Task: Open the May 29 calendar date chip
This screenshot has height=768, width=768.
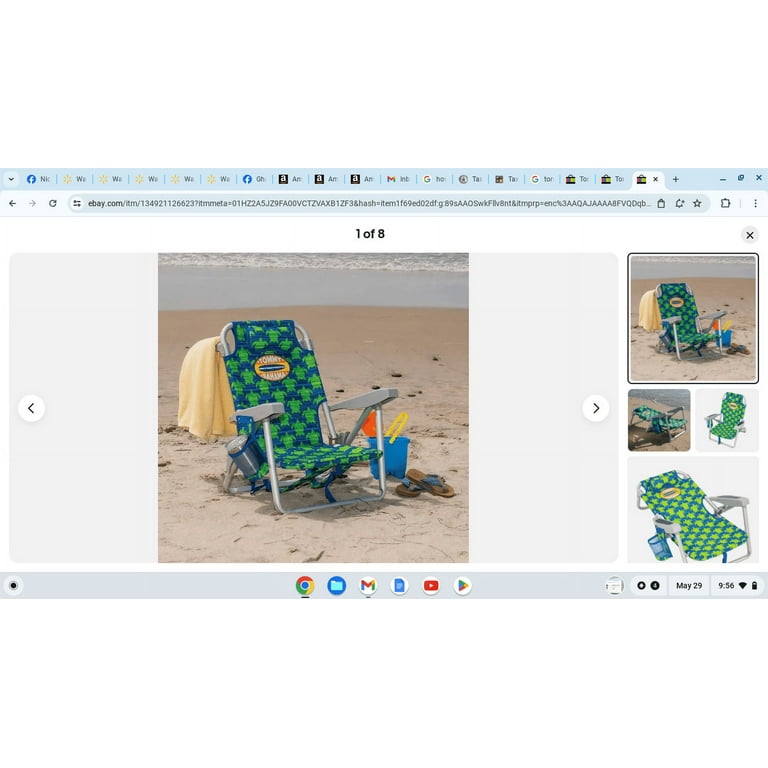Action: point(688,586)
